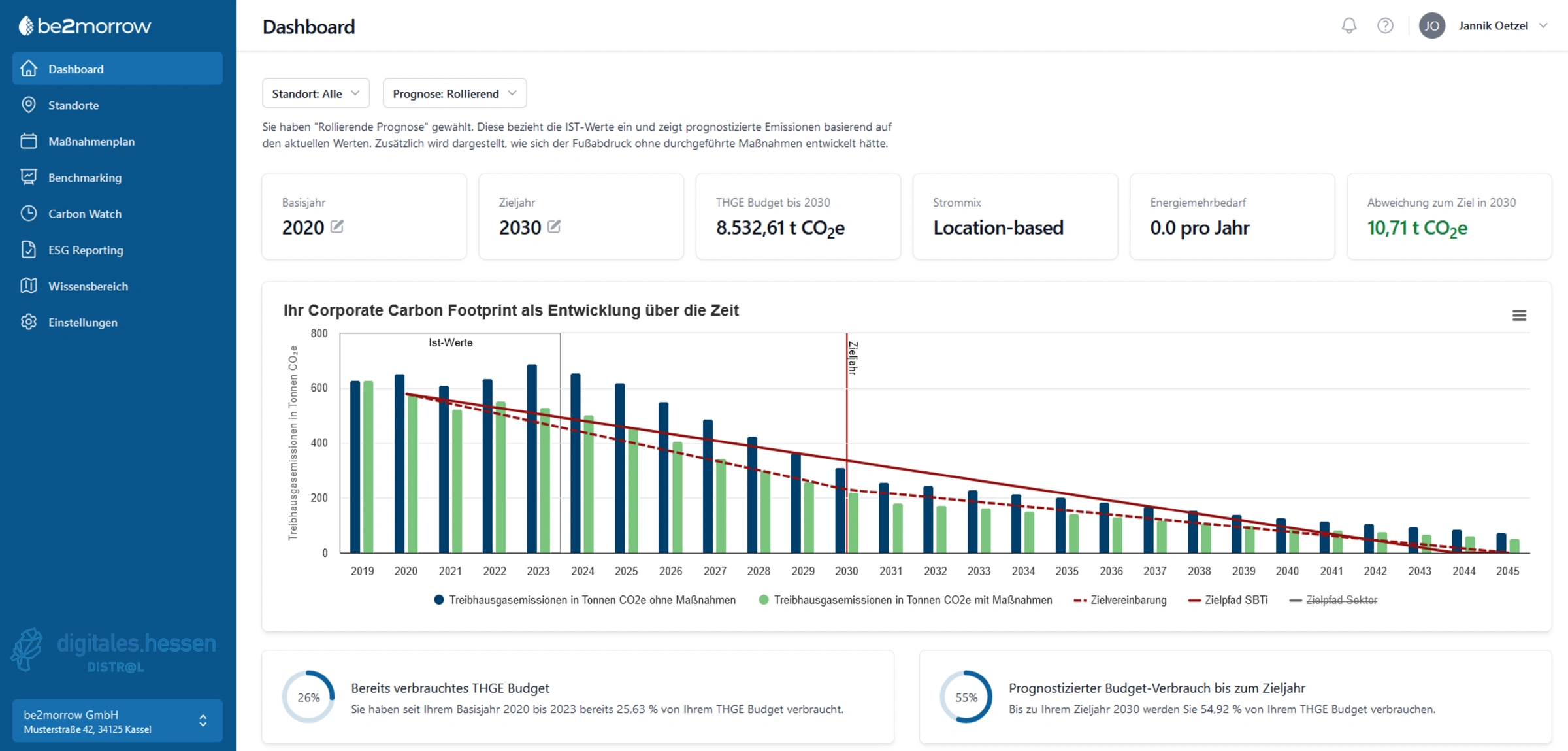Edit the Basisjahr 2020 pencil icon

tap(337, 226)
